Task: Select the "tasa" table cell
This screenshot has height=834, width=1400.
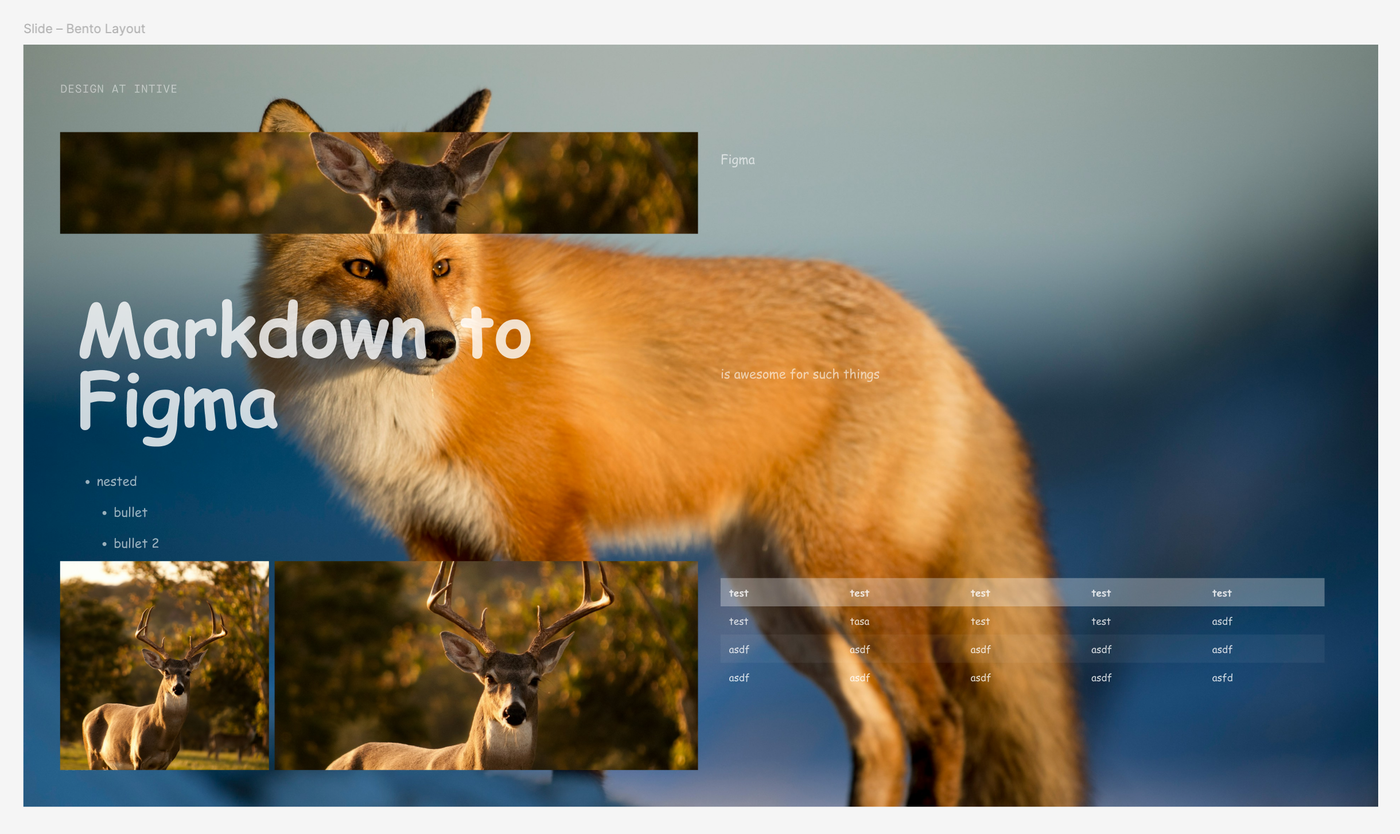Action: [x=859, y=621]
